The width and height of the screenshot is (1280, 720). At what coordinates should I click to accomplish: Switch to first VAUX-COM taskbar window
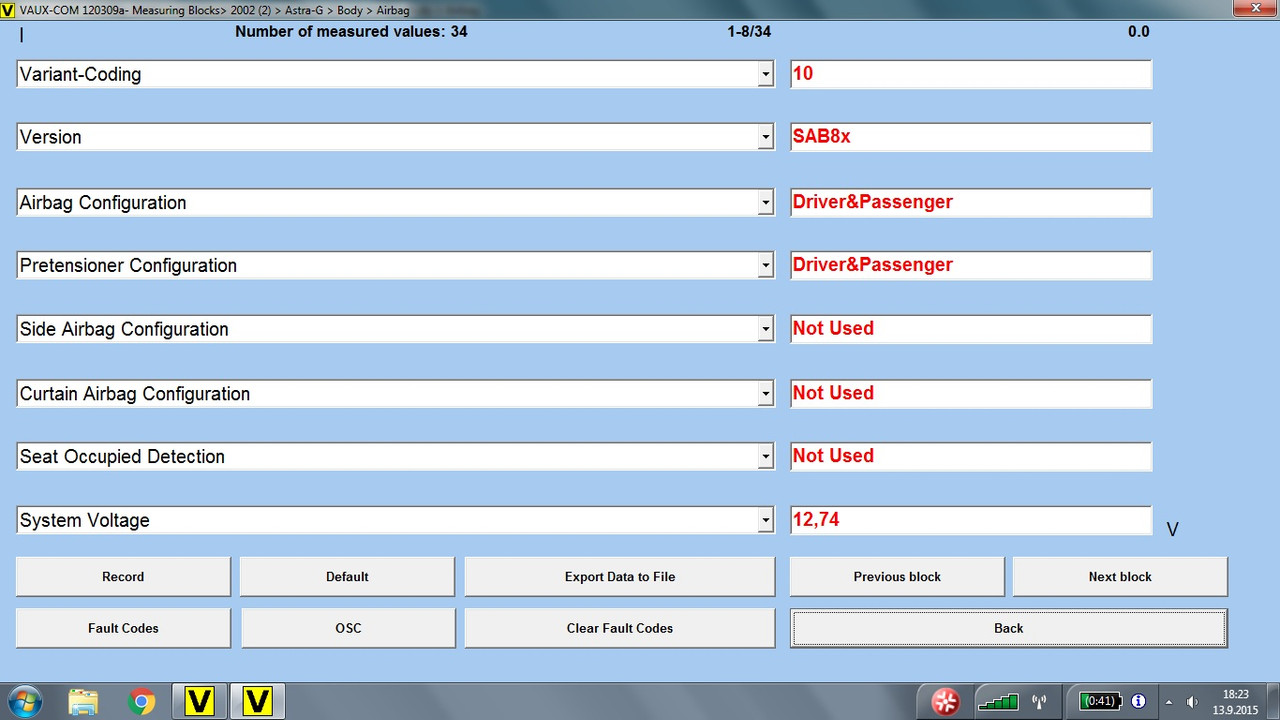coord(200,702)
